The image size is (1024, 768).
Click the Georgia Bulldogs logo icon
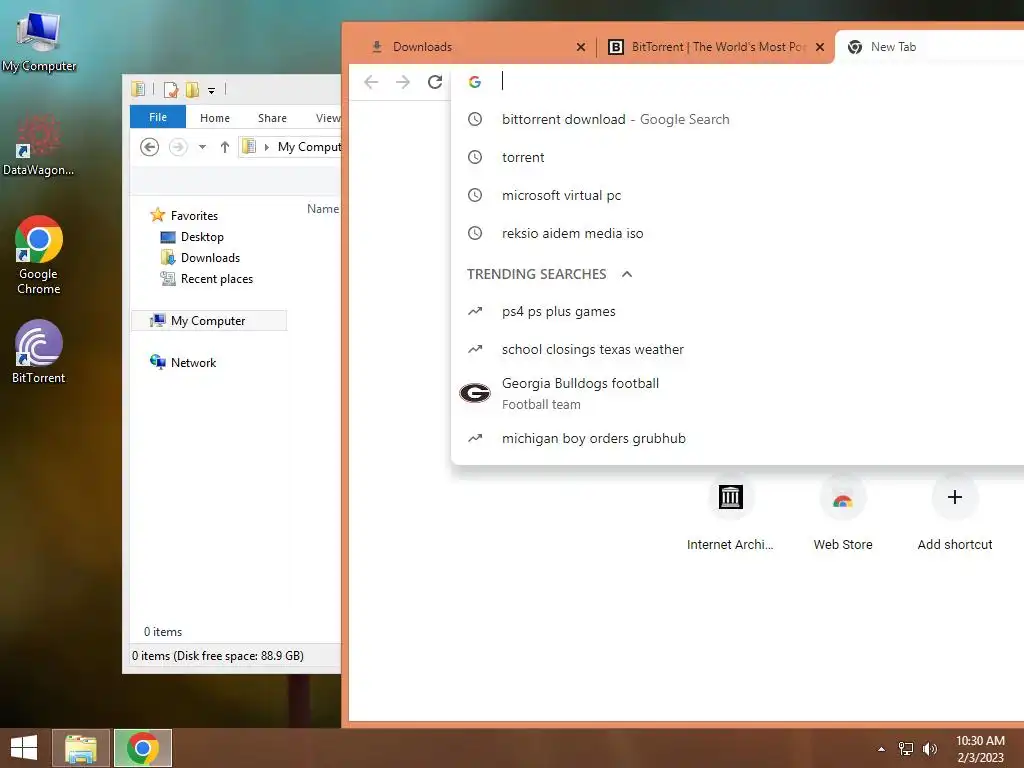pyautogui.click(x=475, y=393)
